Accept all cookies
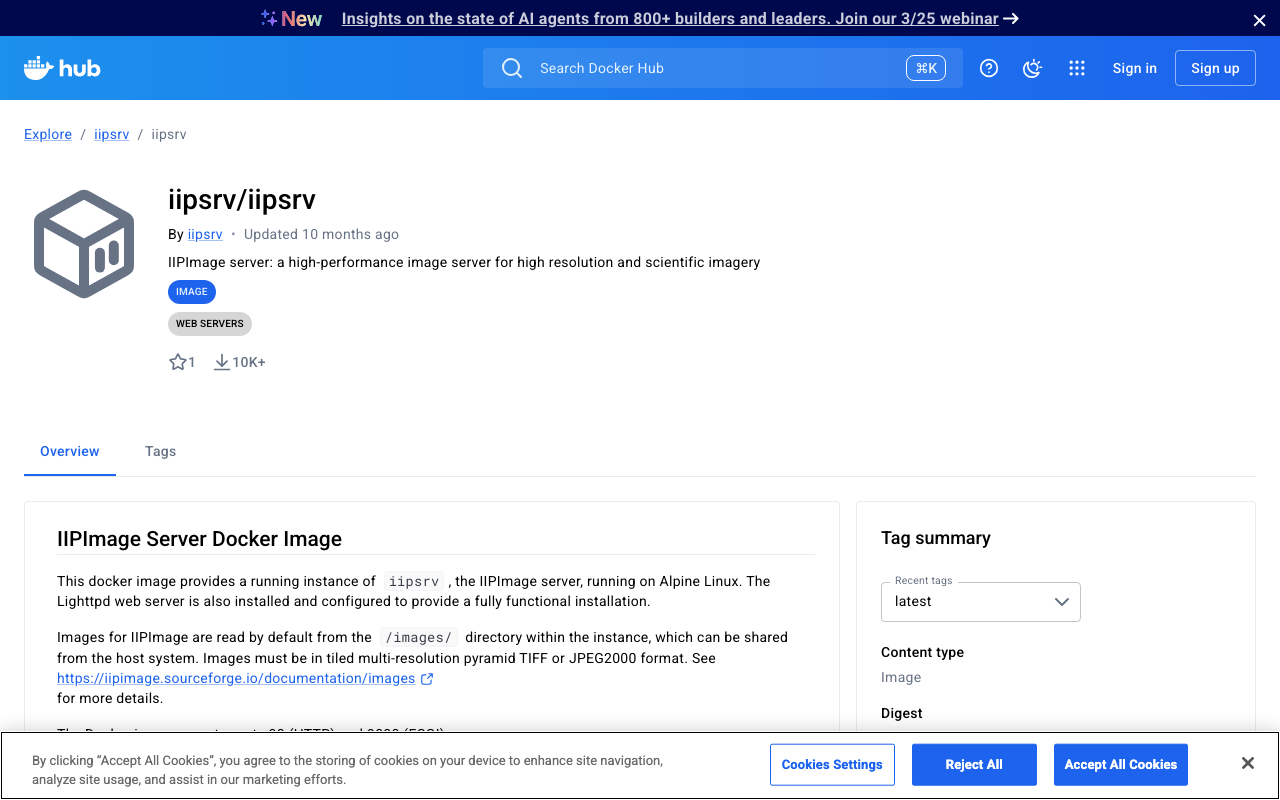 pyautogui.click(x=1120, y=764)
